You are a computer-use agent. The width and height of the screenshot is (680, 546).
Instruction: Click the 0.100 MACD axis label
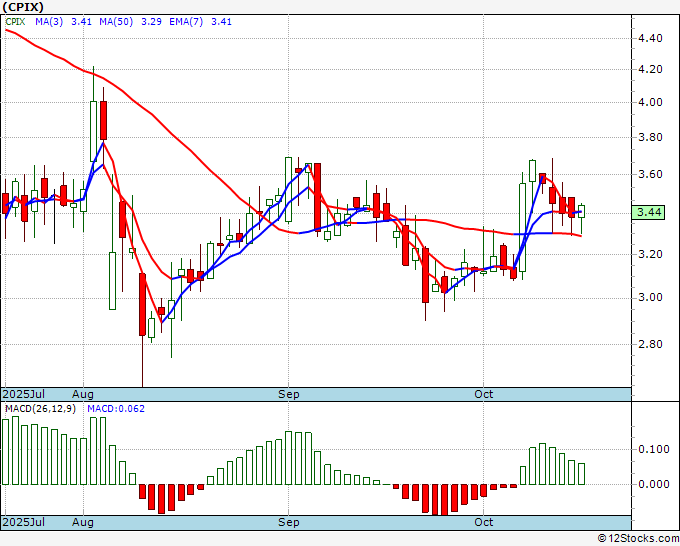[654, 449]
